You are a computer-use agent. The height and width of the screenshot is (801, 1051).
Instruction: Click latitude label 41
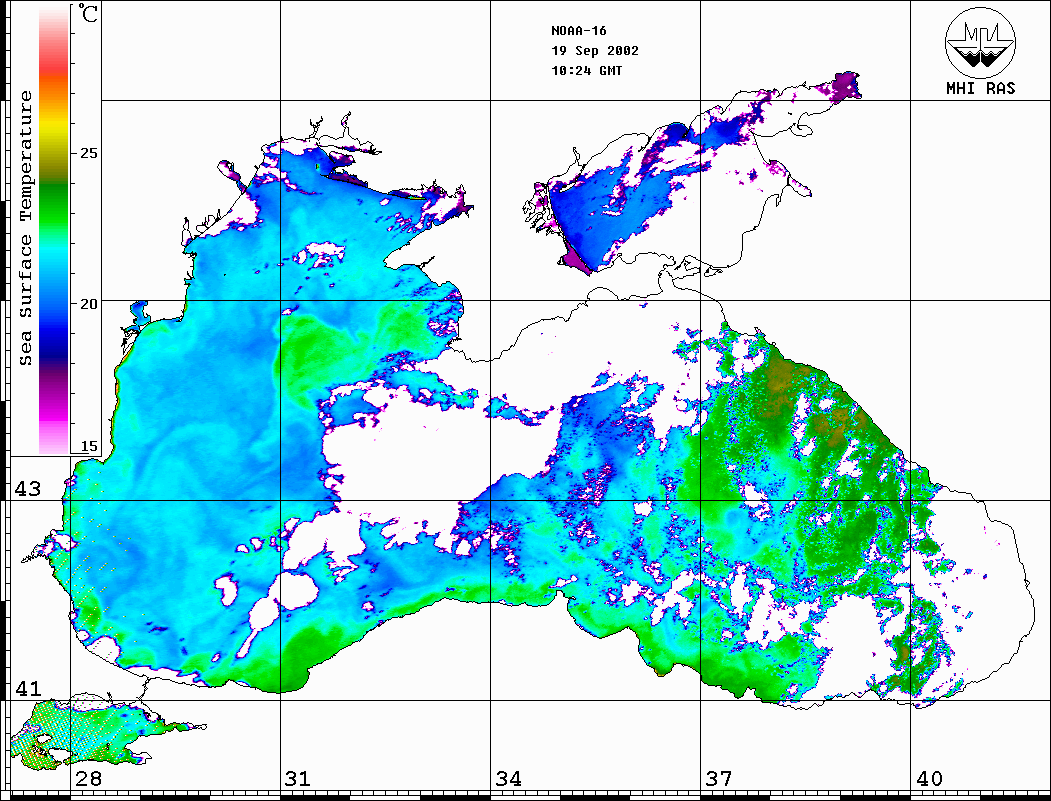coord(28,688)
